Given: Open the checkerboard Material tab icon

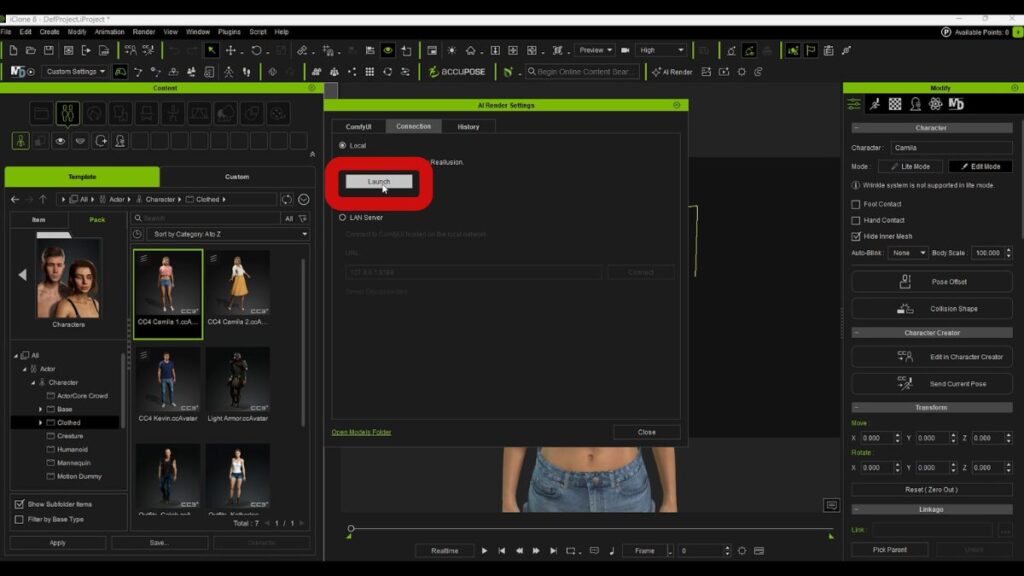Looking at the screenshot, I should [895, 104].
